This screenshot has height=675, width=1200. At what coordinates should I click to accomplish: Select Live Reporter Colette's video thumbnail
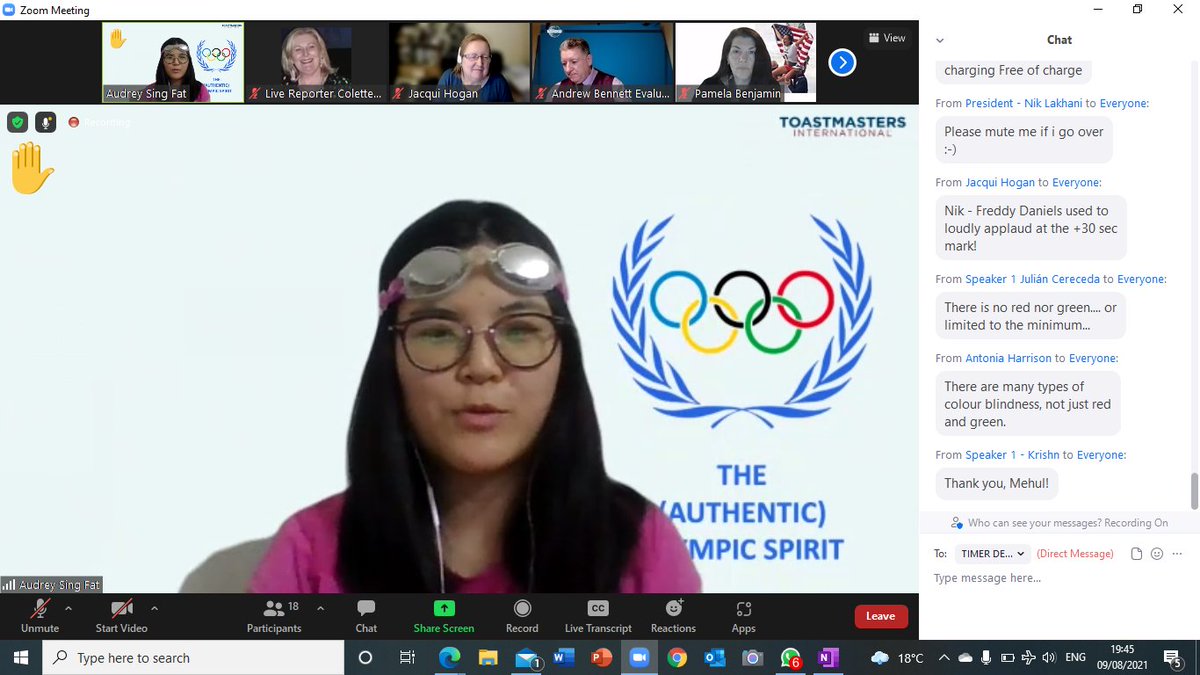(316, 63)
